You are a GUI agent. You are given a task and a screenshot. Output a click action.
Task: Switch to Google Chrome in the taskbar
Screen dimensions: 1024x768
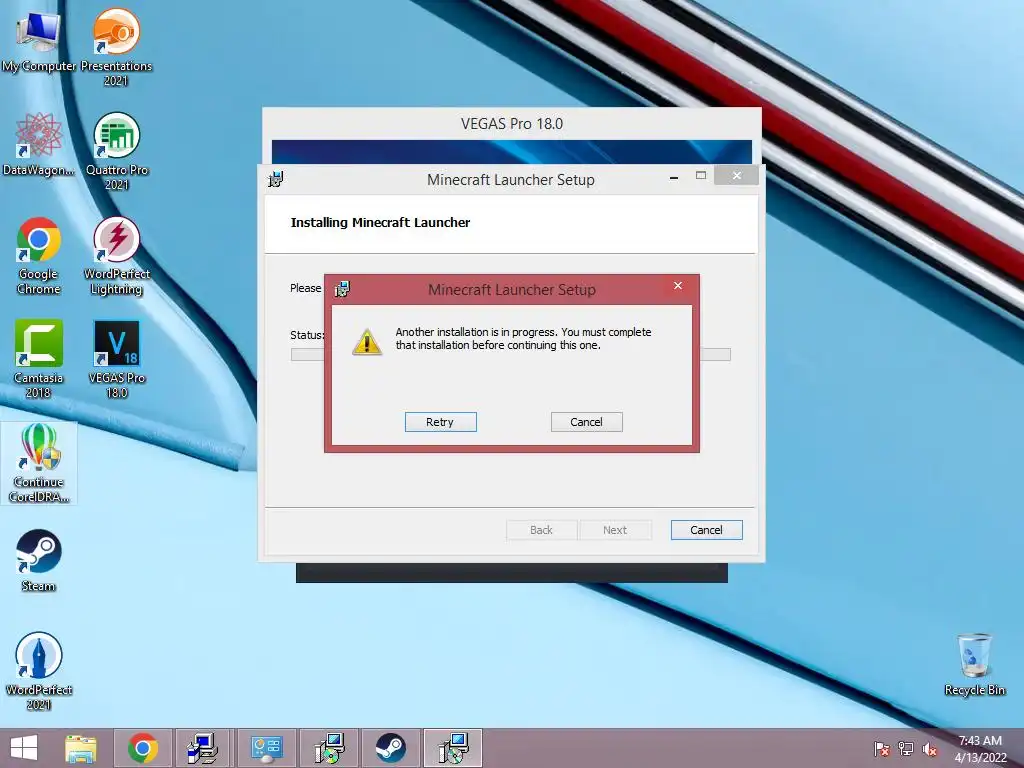[x=143, y=748]
